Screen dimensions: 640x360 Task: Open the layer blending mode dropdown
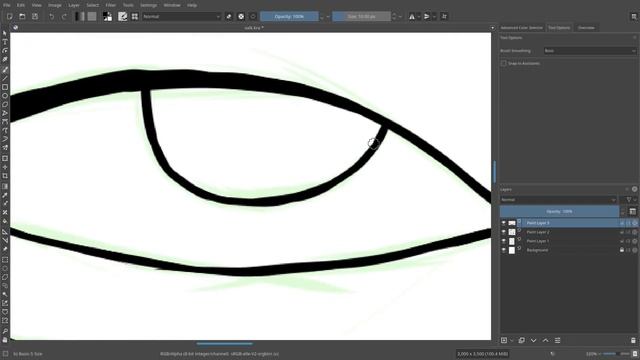click(x=558, y=200)
